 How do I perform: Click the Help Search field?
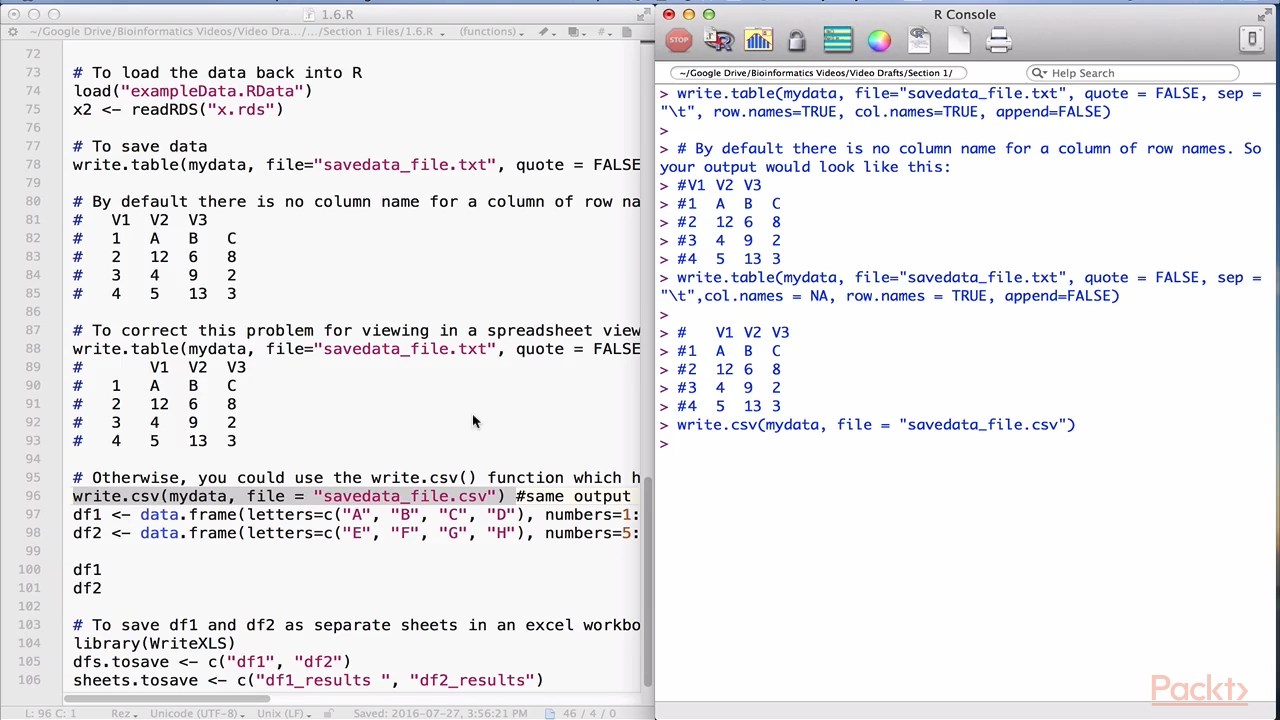(x=1133, y=73)
